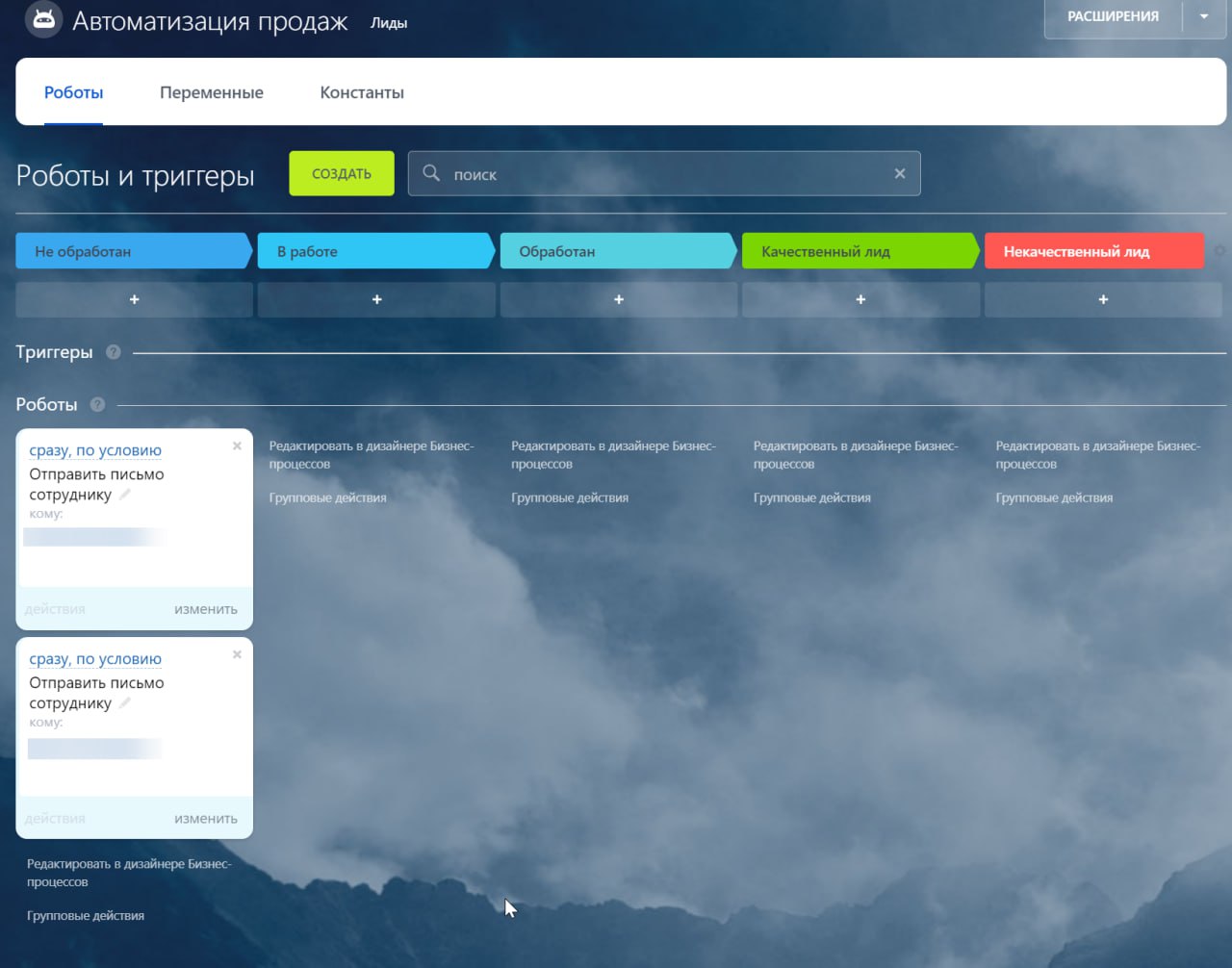Add a robot with plus under Не обработан
Screen dimensions: 1232x968
(x=135, y=299)
